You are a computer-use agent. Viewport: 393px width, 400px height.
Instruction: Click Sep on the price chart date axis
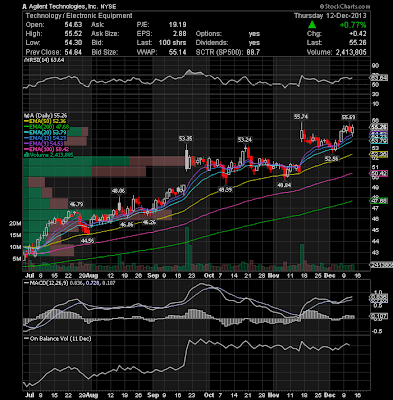click(x=153, y=276)
